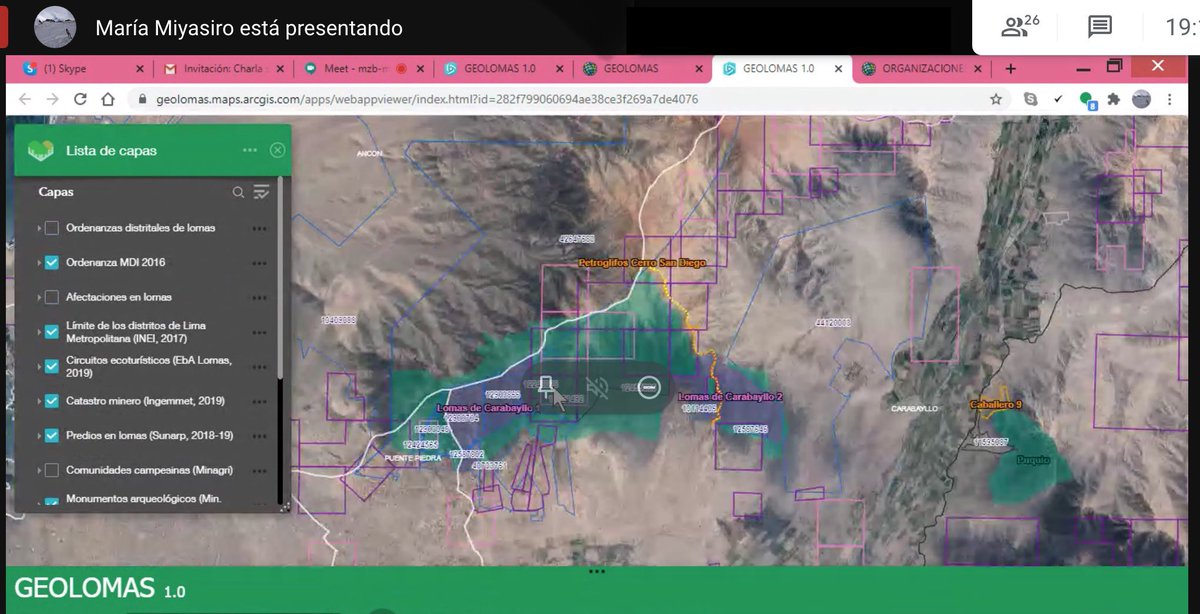Screen dimensions: 1200x614
Task: Reload the GEOLOMAS page
Action: pyautogui.click(x=81, y=99)
